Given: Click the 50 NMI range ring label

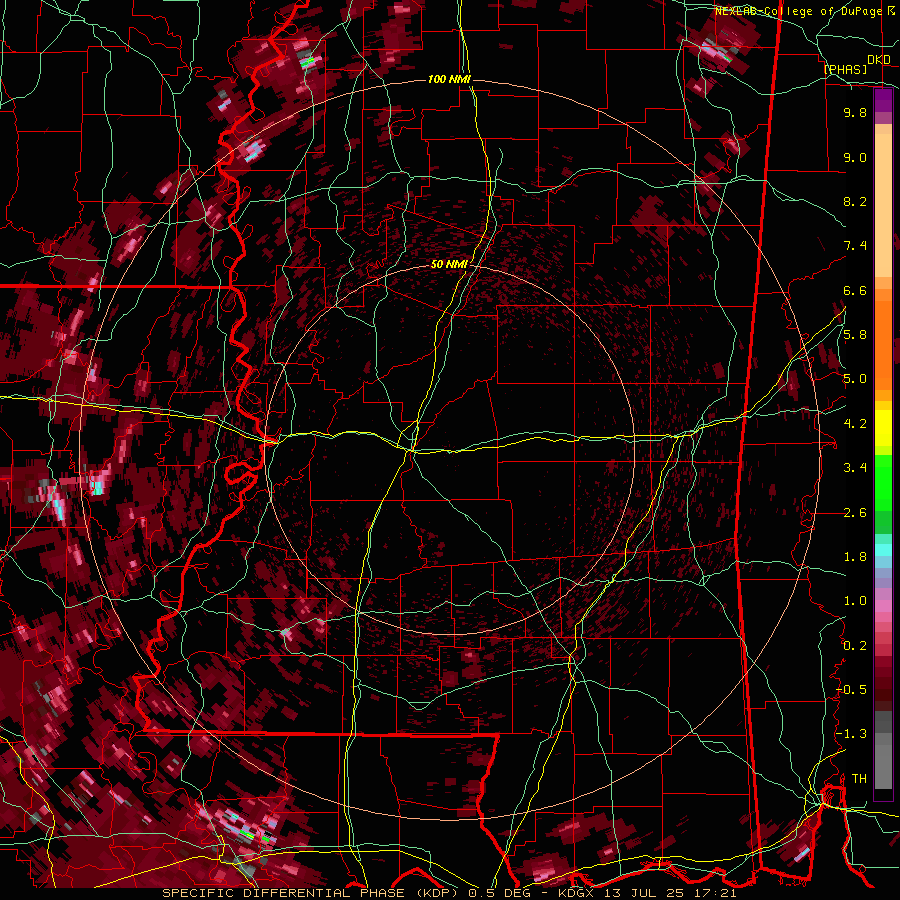Looking at the screenshot, I should point(449,265).
